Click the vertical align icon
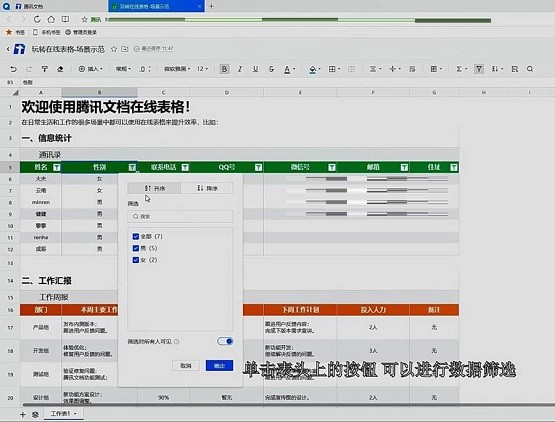 (x=393, y=69)
